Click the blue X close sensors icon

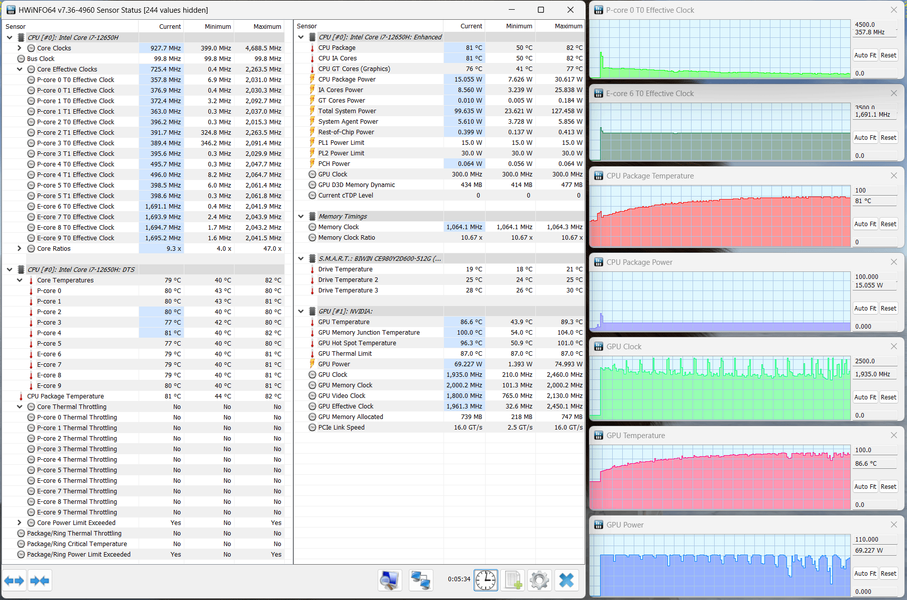[566, 580]
